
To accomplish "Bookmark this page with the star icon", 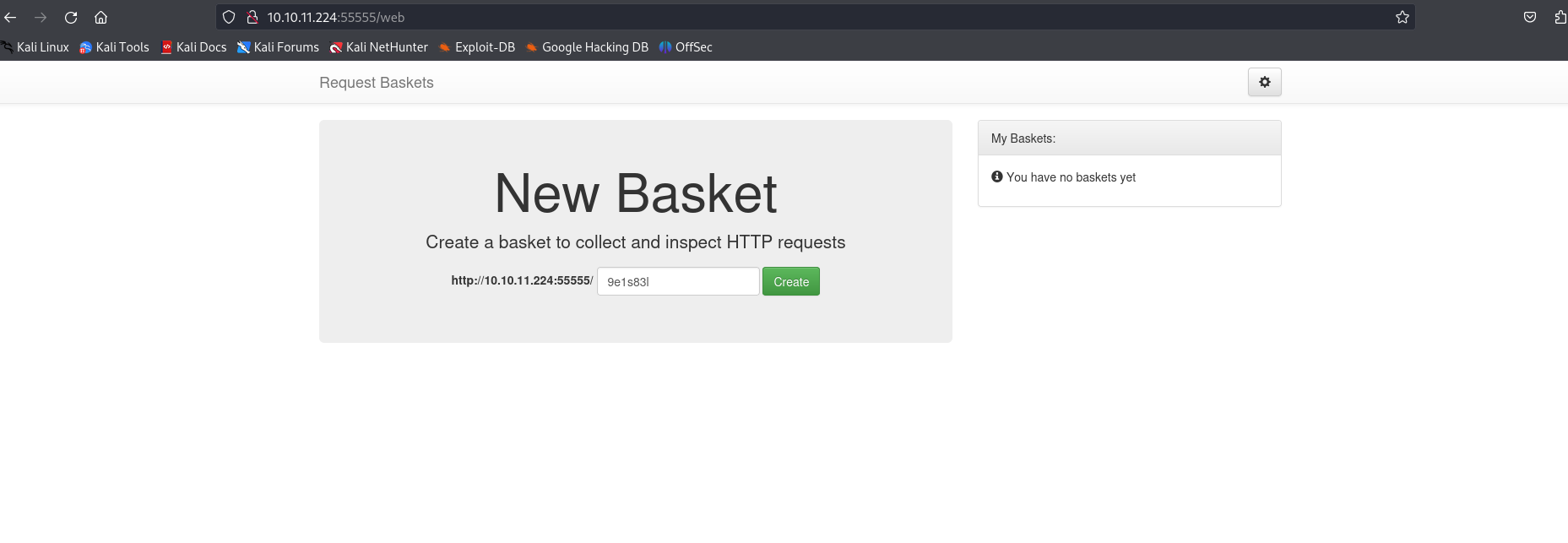I will (x=1403, y=17).
